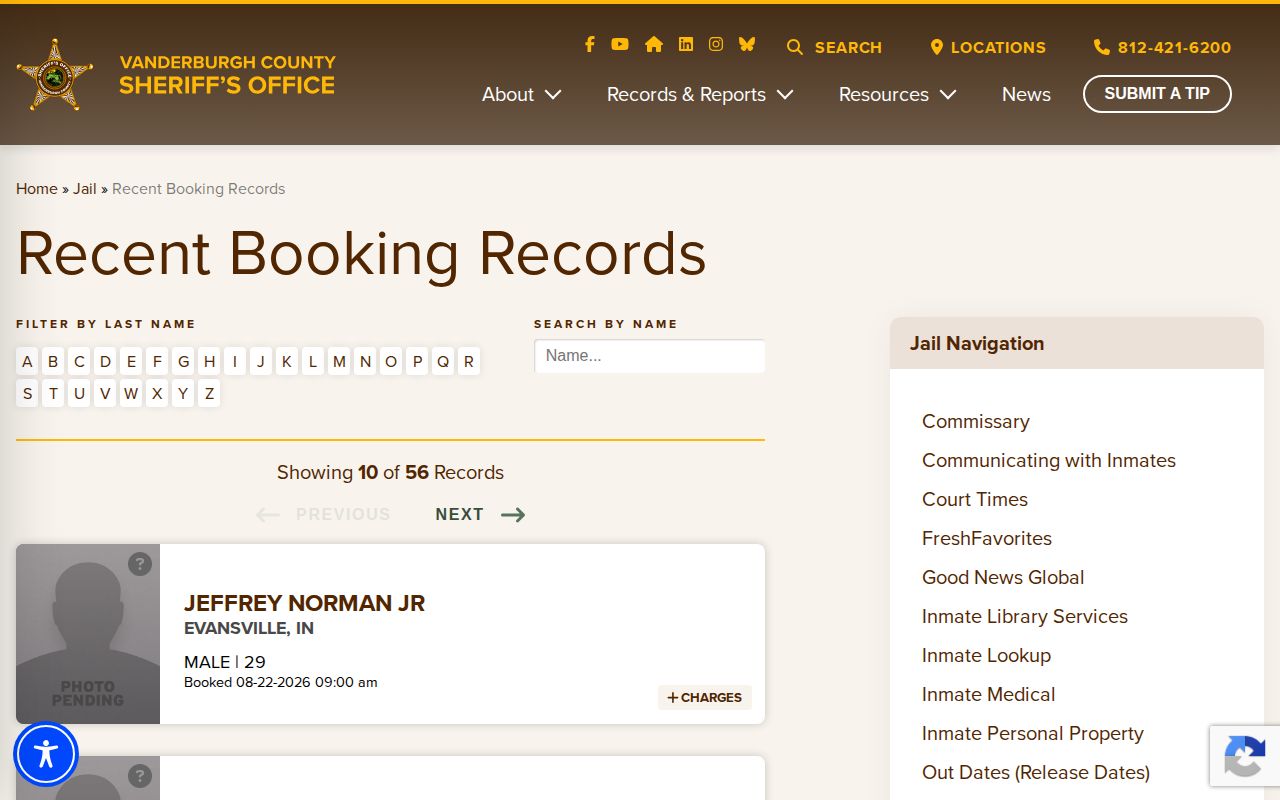The height and width of the screenshot is (800, 1280).
Task: Open the Commissary link
Action: (976, 422)
